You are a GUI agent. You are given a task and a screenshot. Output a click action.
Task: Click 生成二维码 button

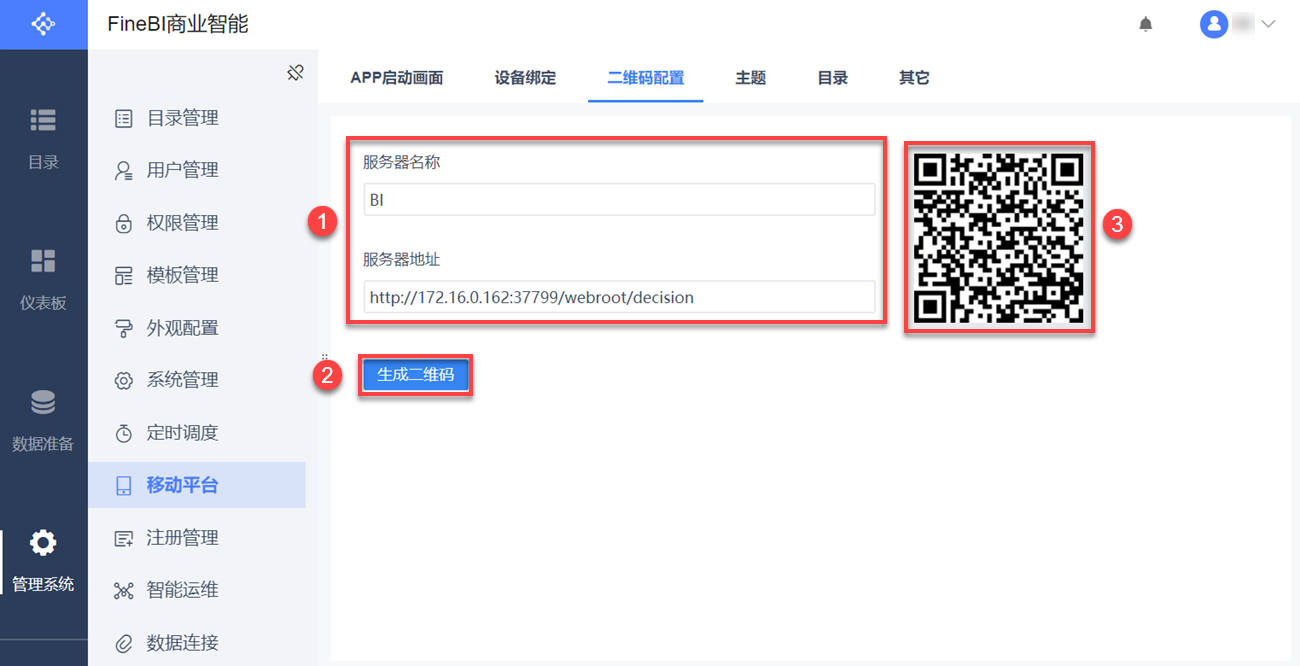click(415, 375)
